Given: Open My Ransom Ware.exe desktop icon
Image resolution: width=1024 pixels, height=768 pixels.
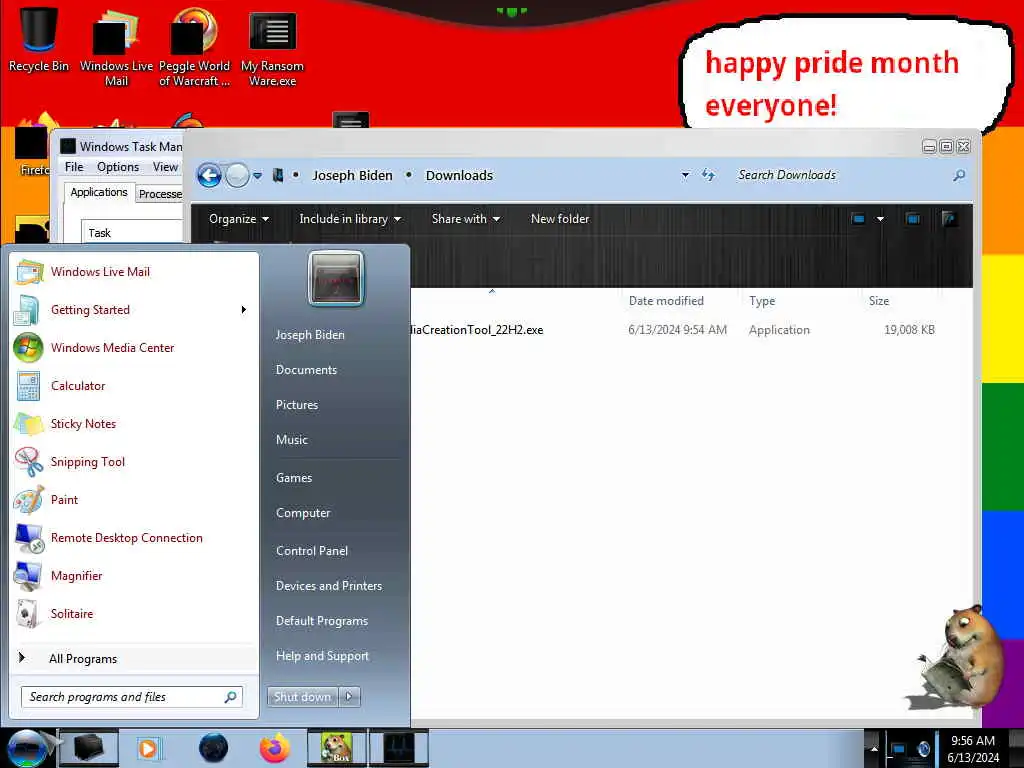Looking at the screenshot, I should pyautogui.click(x=272, y=47).
